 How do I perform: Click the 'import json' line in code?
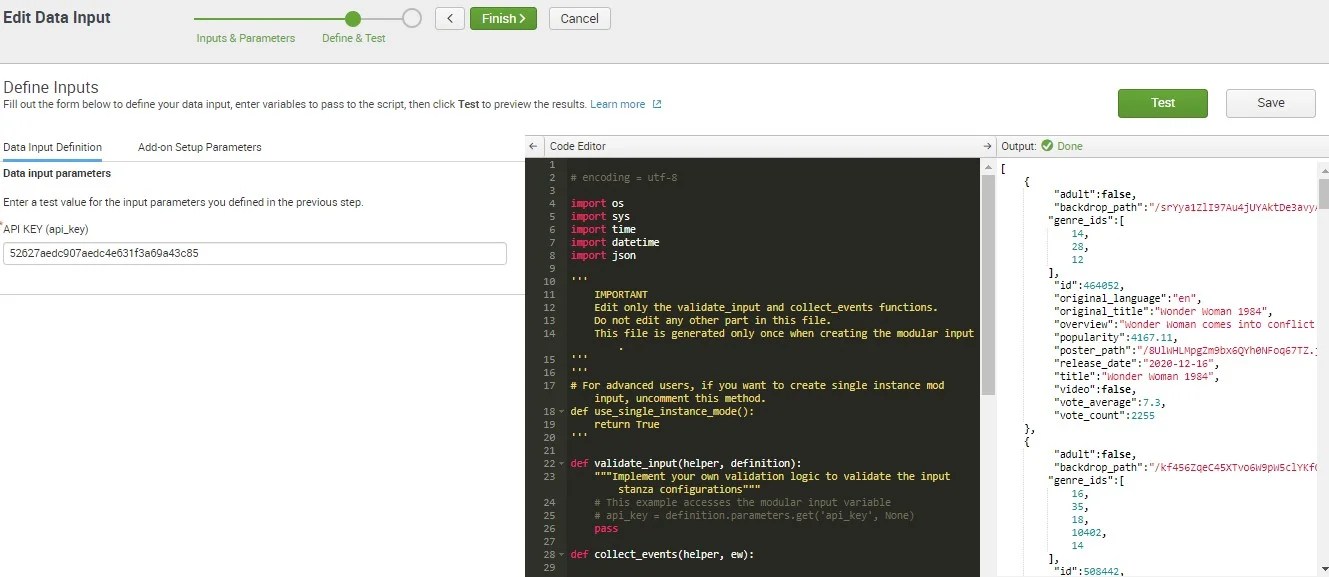click(x=603, y=256)
